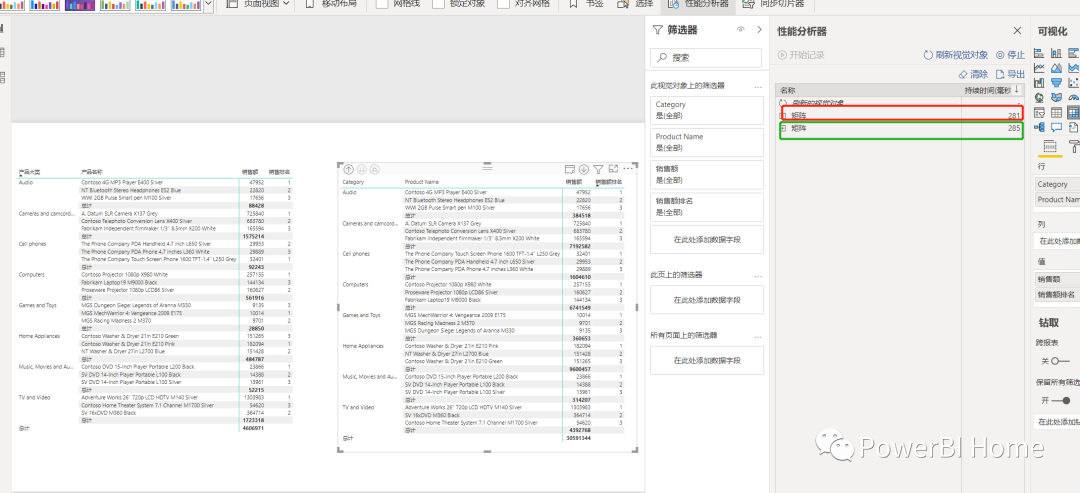Click the 刷新的视觉对象 row in the analyzer
This screenshot has height=493, width=1080.
[x=899, y=103]
